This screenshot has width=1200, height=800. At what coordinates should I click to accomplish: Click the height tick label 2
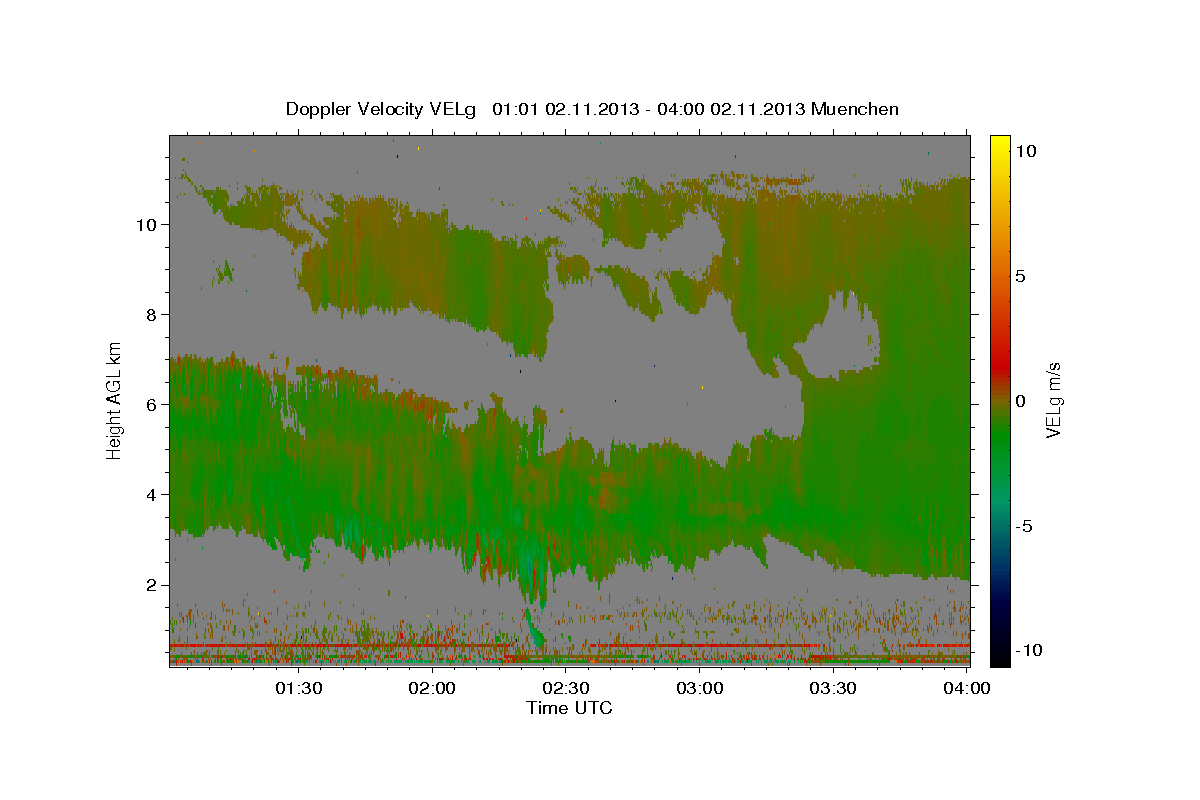pos(152,584)
